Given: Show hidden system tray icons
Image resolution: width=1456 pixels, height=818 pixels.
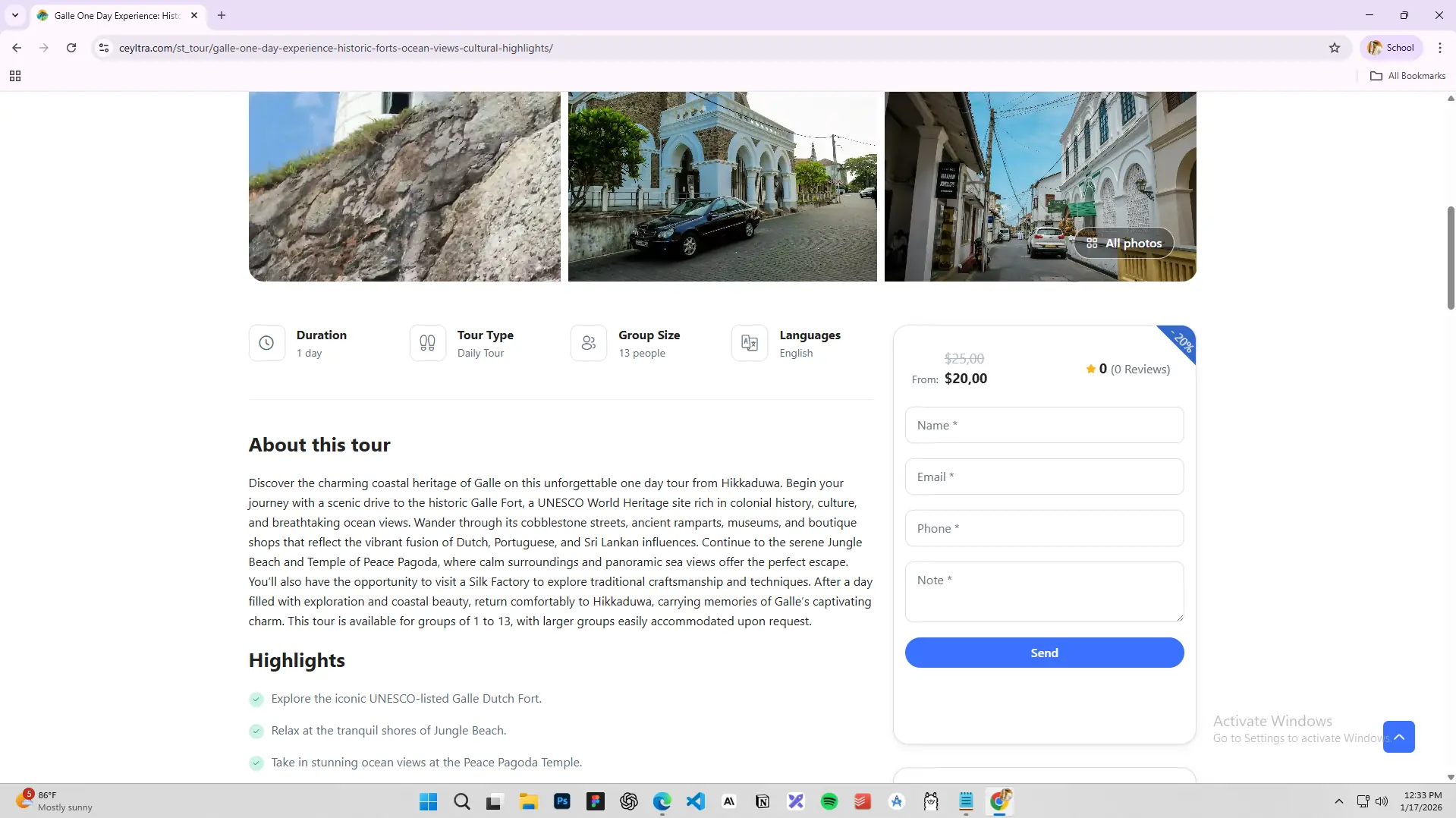Looking at the screenshot, I should (1339, 801).
